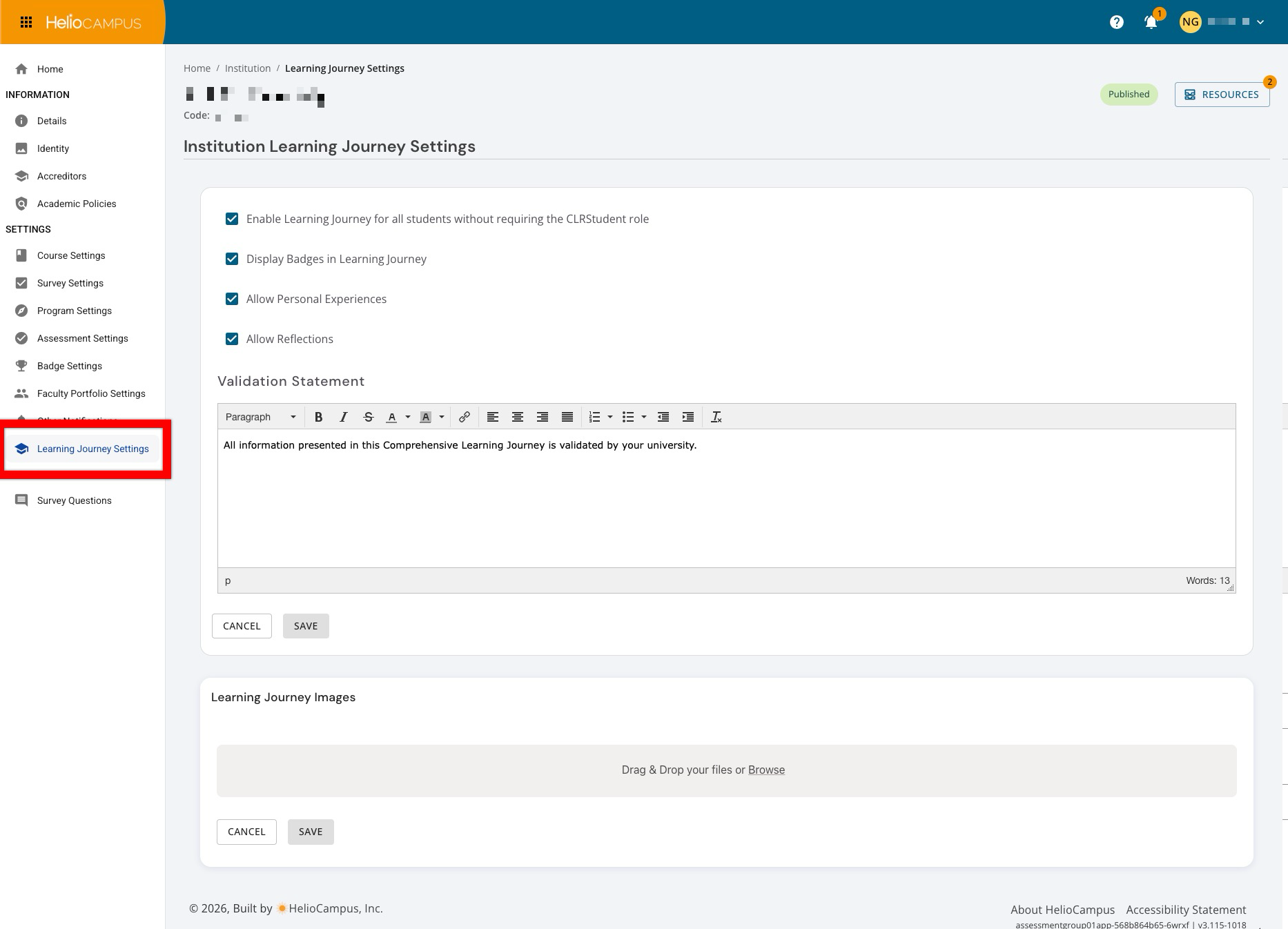Click the RESOURCES button

click(x=1222, y=95)
